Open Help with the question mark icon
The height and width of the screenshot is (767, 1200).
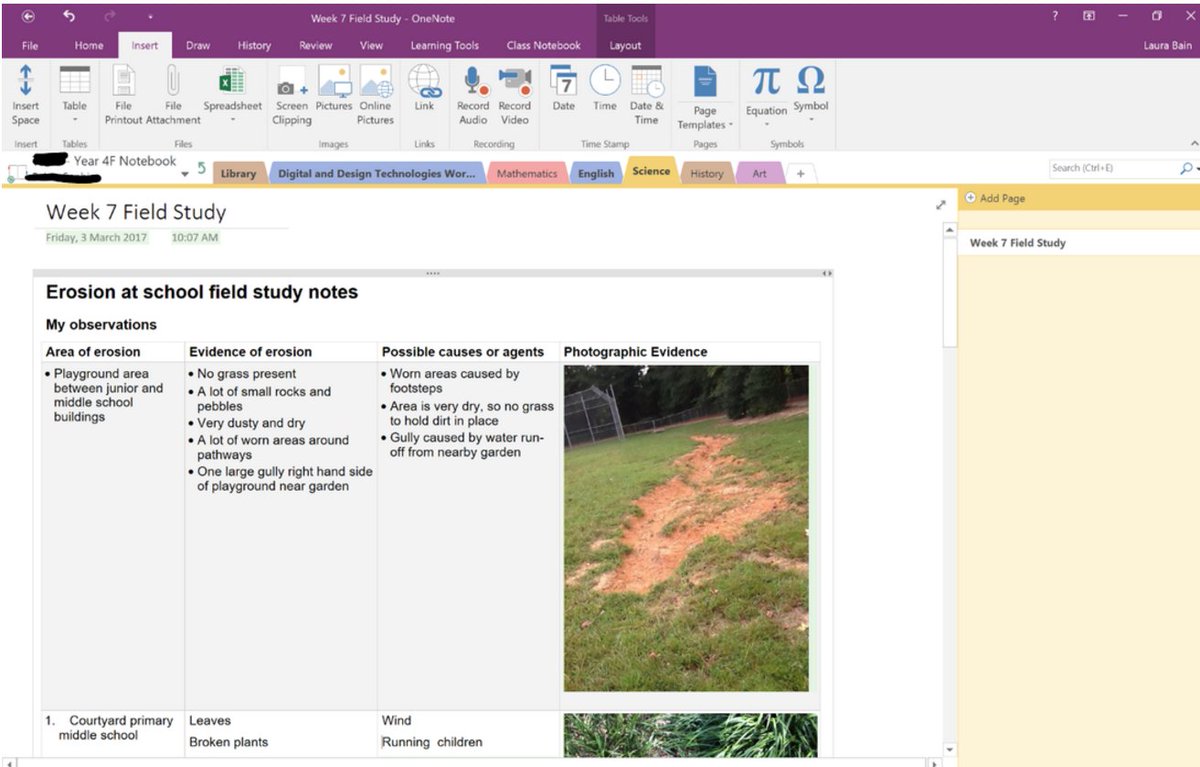tap(1056, 16)
